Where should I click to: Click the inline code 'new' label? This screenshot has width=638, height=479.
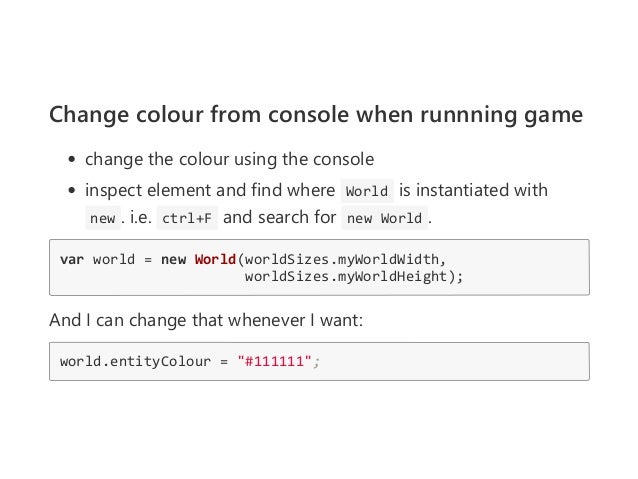[x=103, y=218]
